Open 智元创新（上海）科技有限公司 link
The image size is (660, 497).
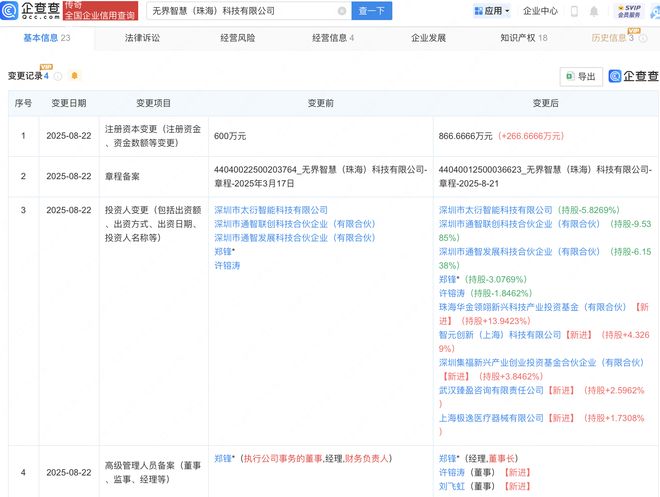click(500, 335)
